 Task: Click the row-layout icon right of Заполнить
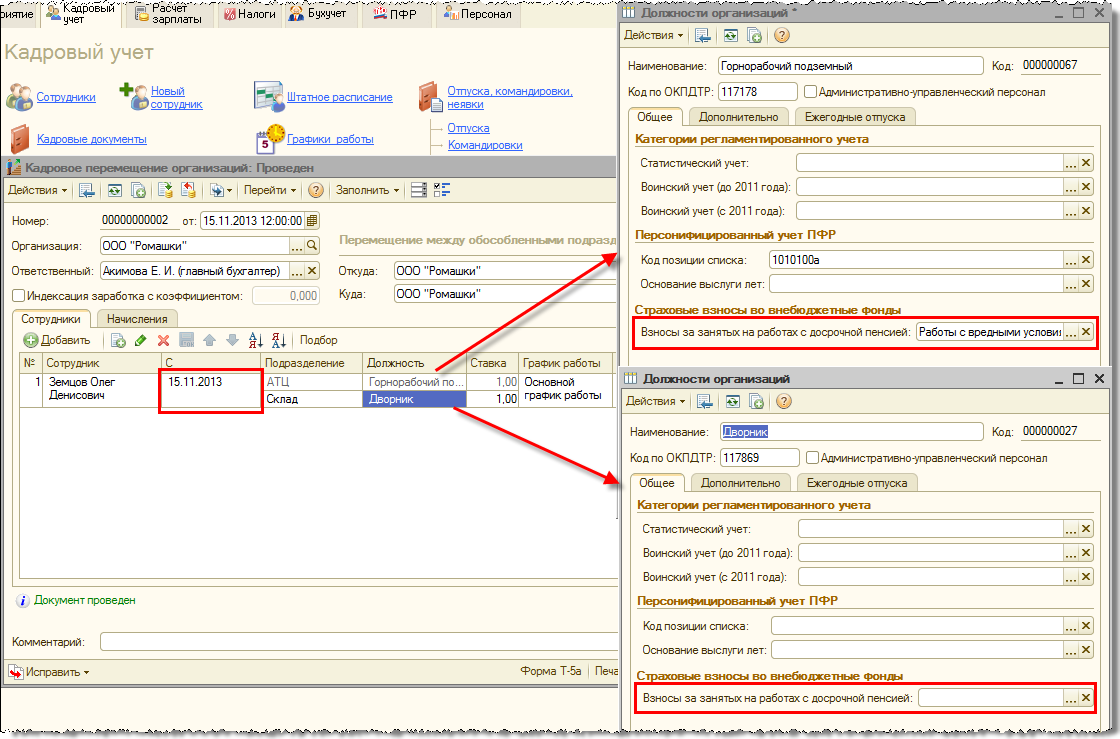(419, 191)
